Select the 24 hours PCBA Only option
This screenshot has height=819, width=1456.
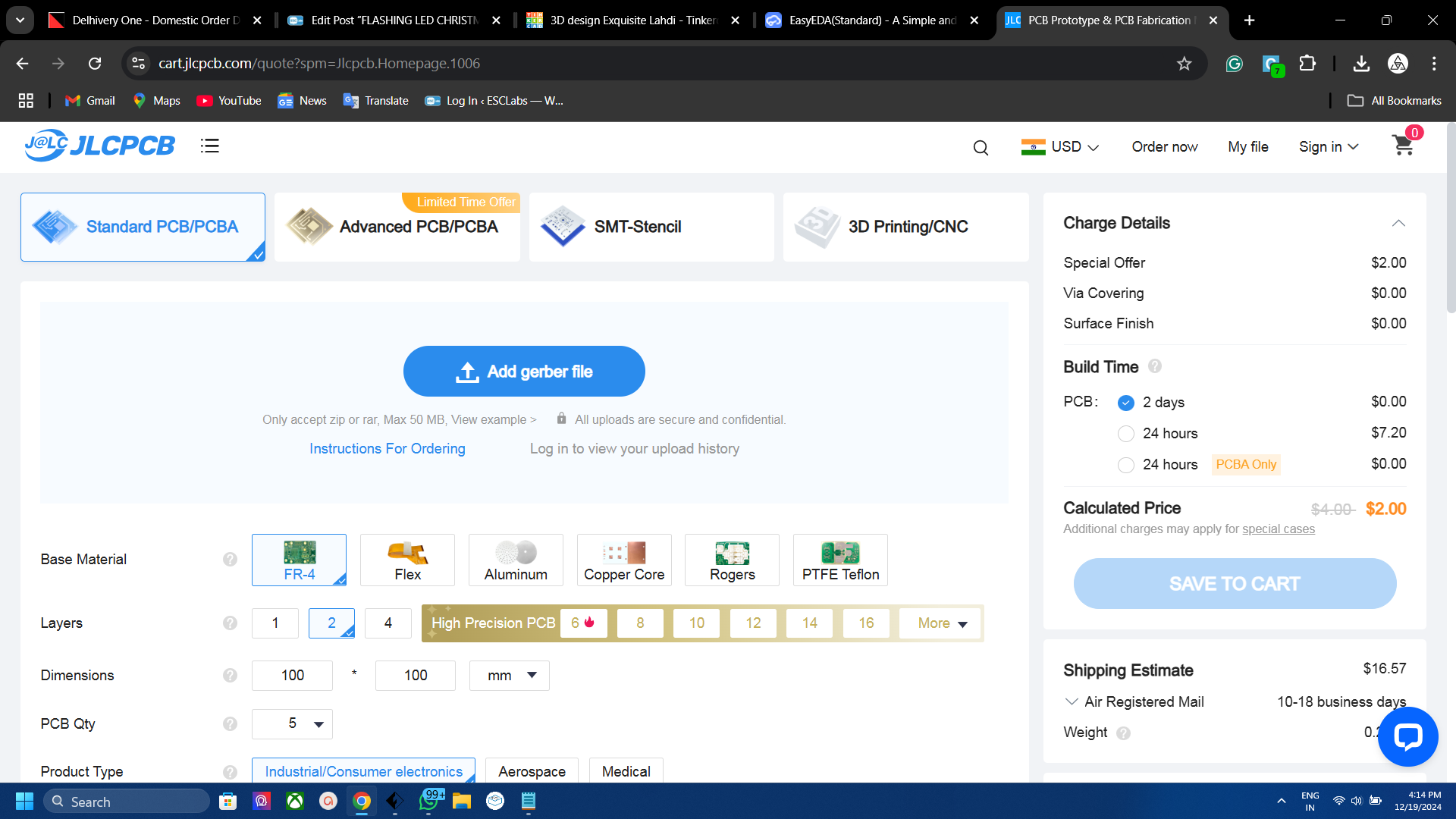(x=1126, y=465)
